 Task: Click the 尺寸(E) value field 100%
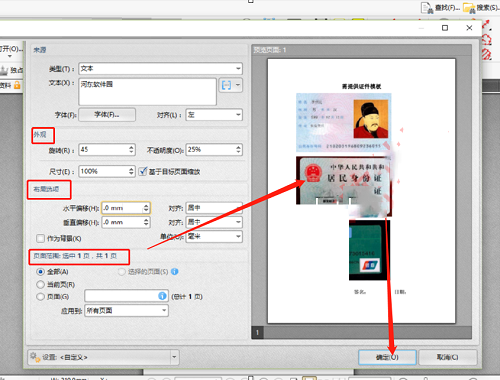[104, 171]
